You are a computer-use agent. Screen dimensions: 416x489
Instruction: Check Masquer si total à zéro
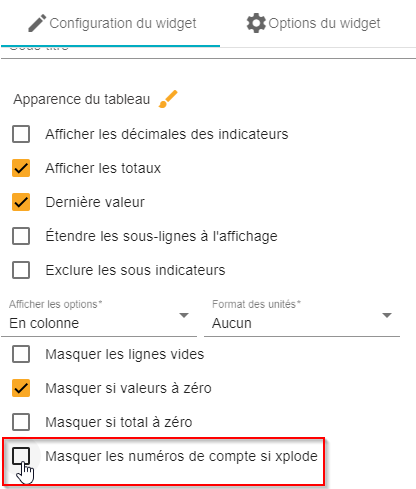coord(21,422)
